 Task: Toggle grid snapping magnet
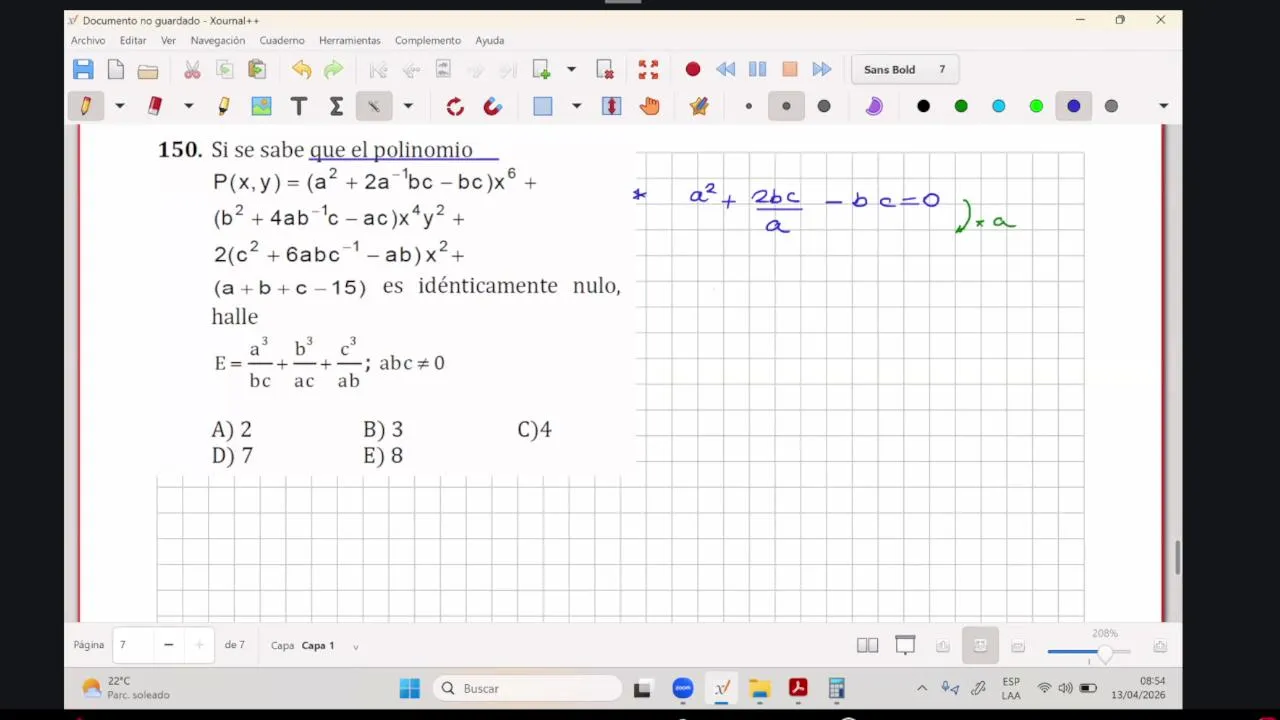coord(492,106)
